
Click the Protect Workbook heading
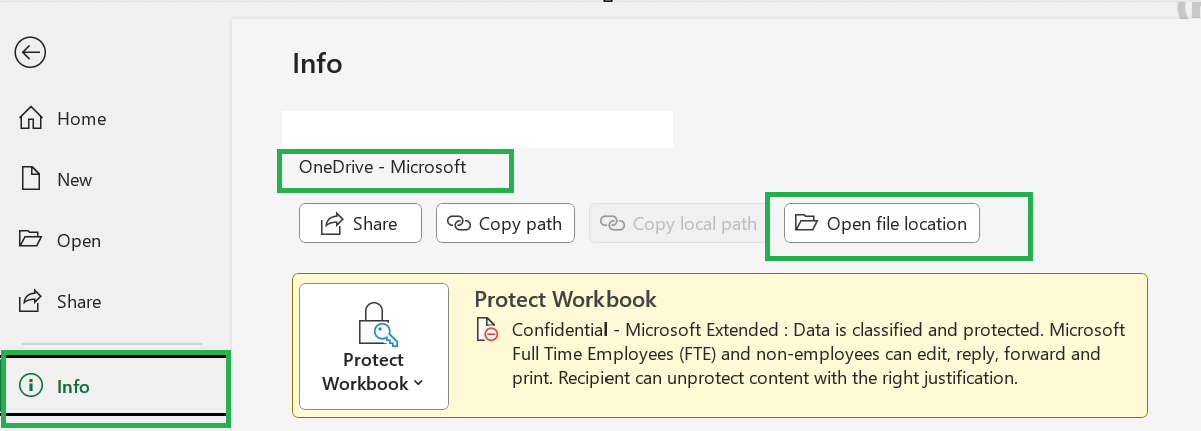(566, 299)
